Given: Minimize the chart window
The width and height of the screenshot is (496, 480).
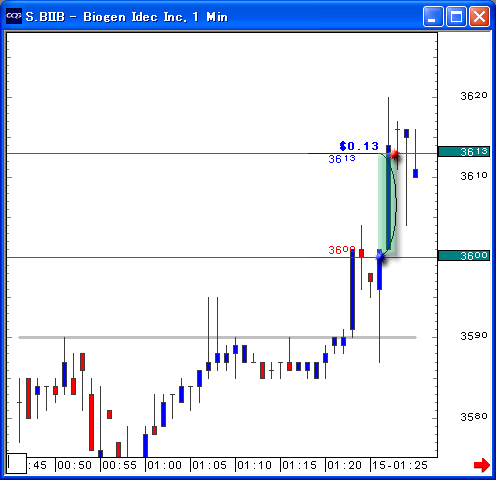Looking at the screenshot, I should [433, 16].
